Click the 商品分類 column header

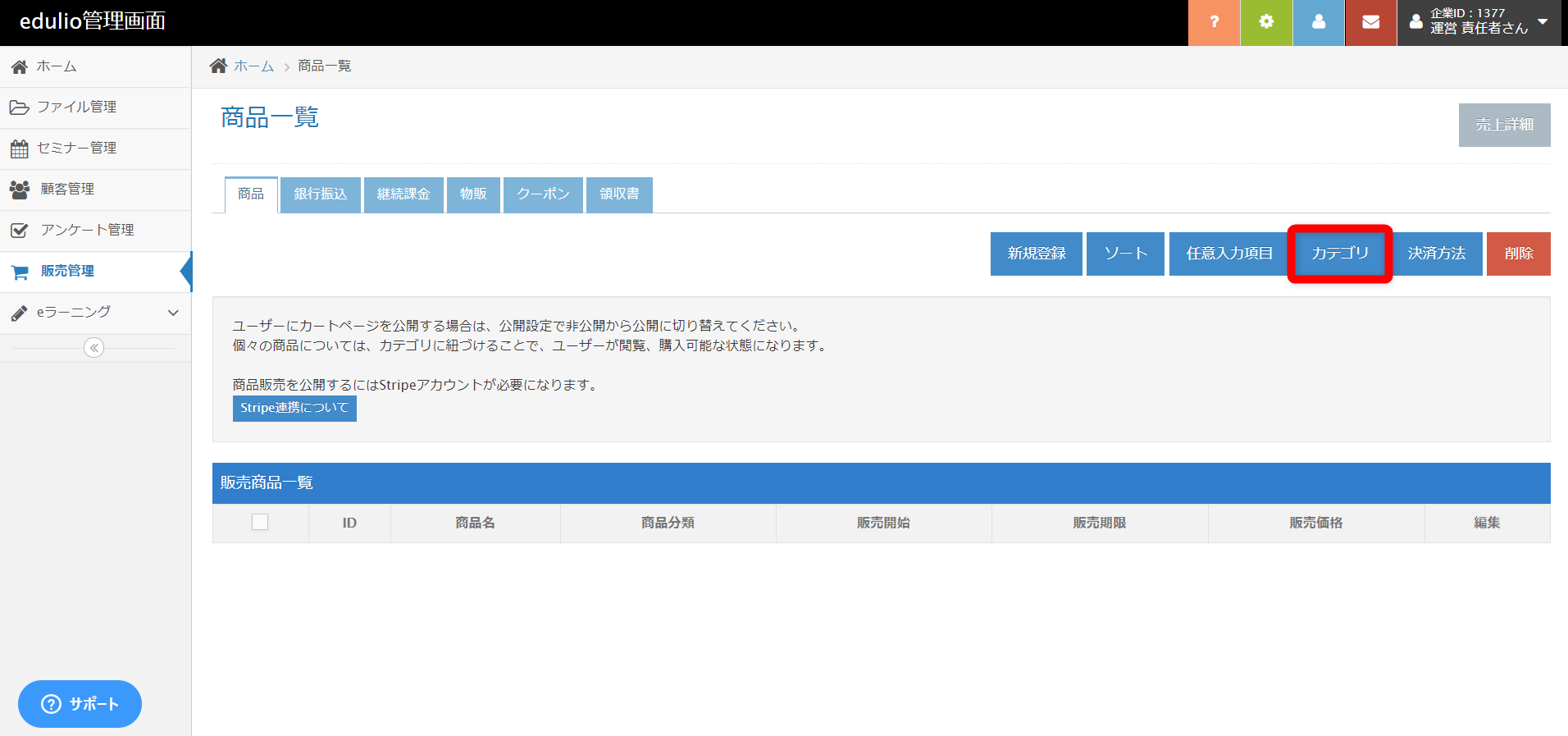pos(668,523)
